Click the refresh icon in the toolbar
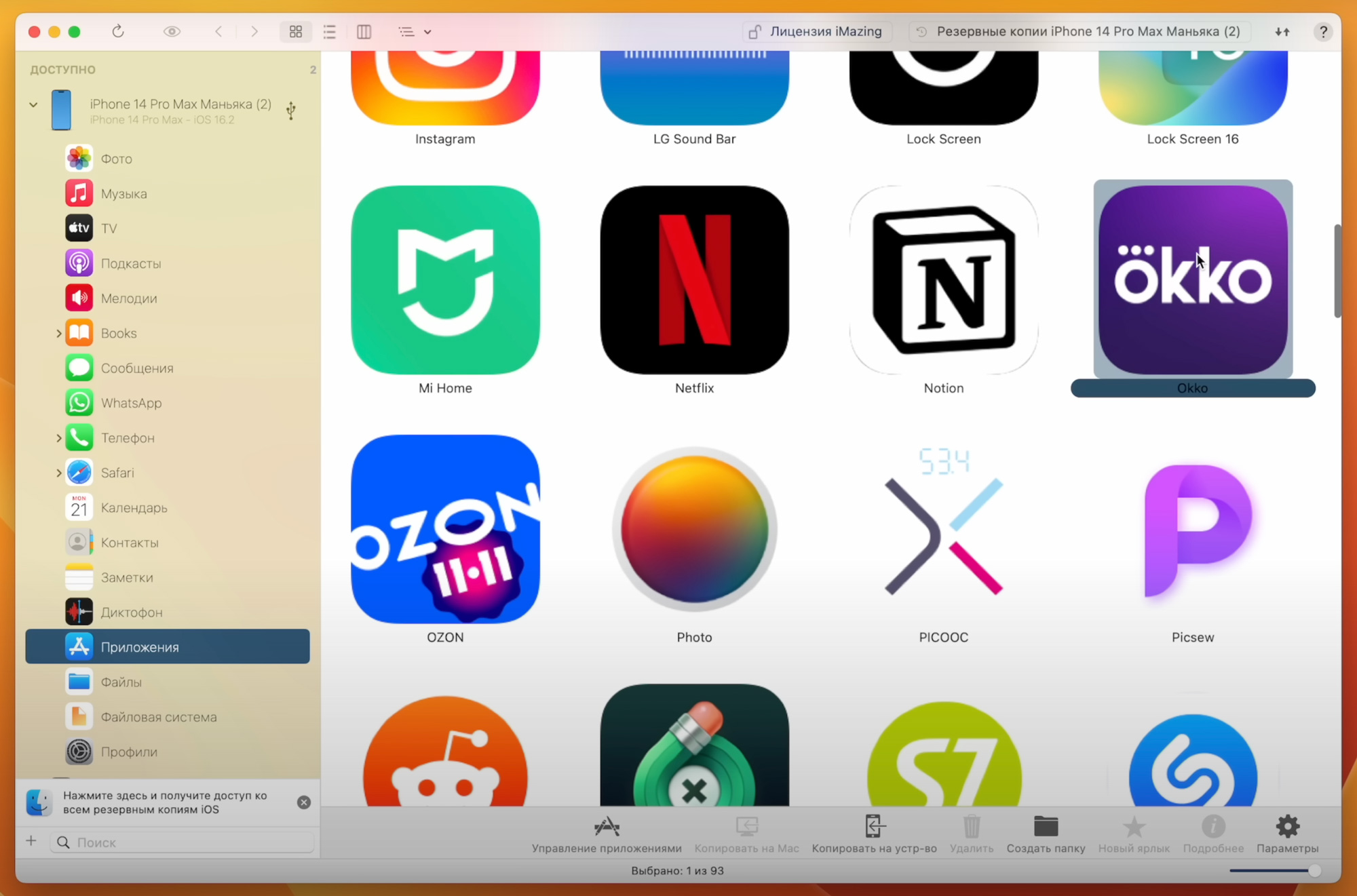This screenshot has width=1357, height=896. 118,31
